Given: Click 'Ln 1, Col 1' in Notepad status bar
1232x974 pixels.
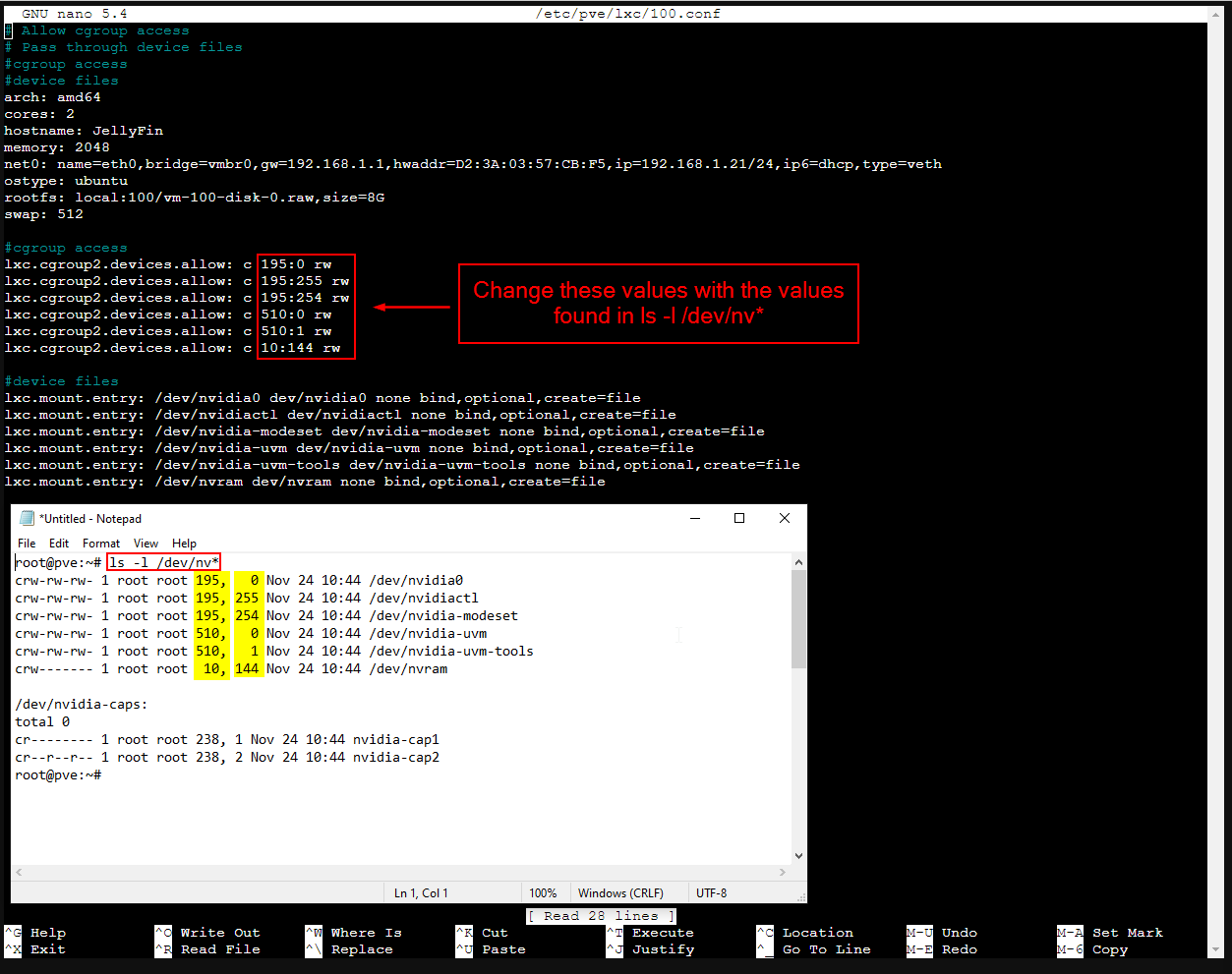Looking at the screenshot, I should tap(421, 893).
